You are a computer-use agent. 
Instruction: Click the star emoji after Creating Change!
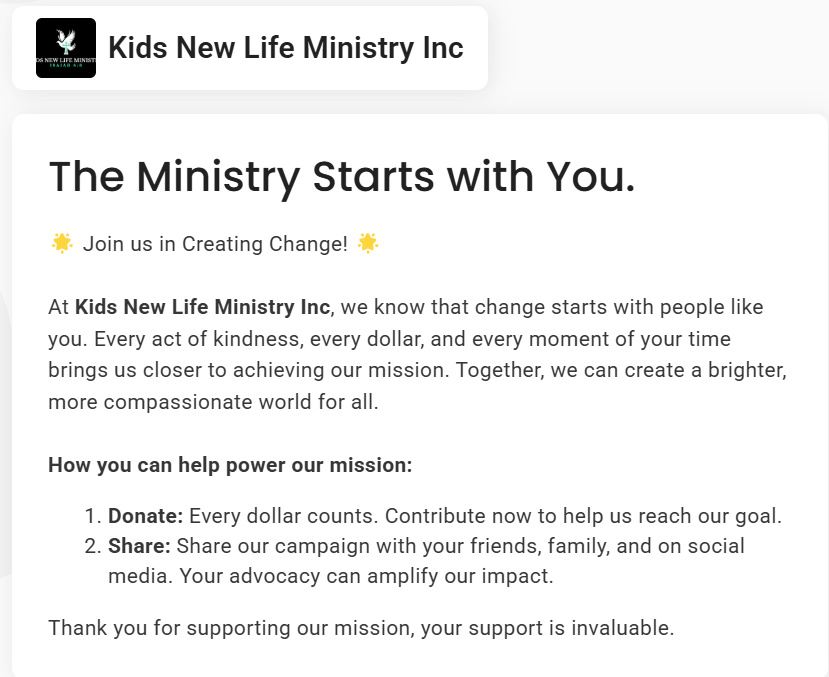(x=368, y=243)
